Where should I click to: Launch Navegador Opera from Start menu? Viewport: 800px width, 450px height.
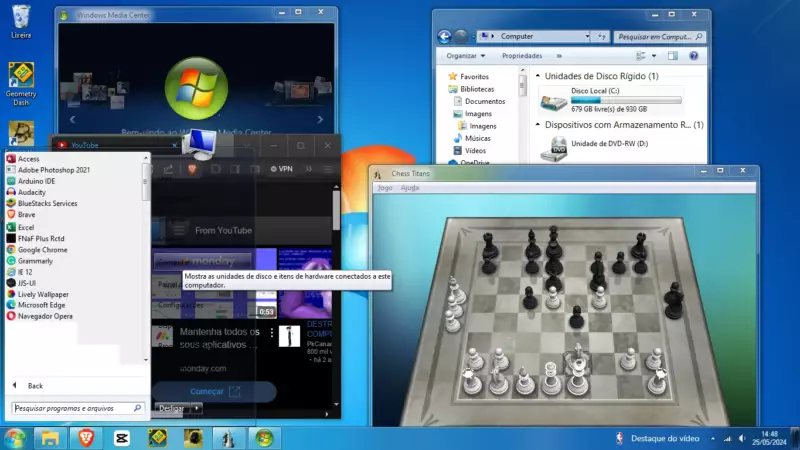[x=45, y=316]
